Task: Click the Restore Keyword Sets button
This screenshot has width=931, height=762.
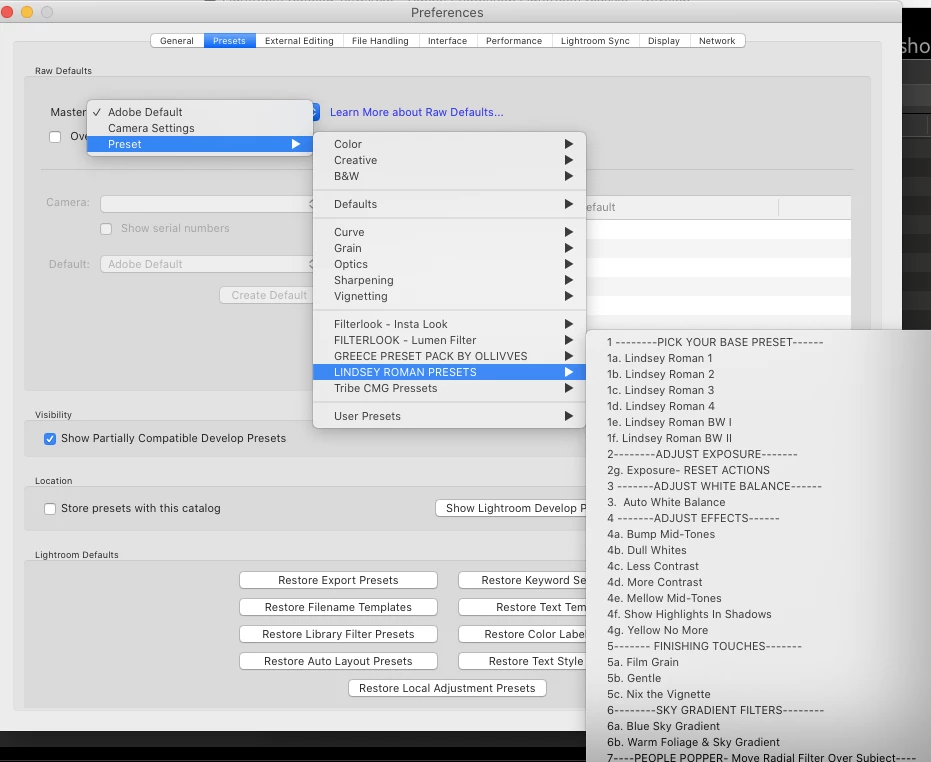Action: pyautogui.click(x=522, y=580)
